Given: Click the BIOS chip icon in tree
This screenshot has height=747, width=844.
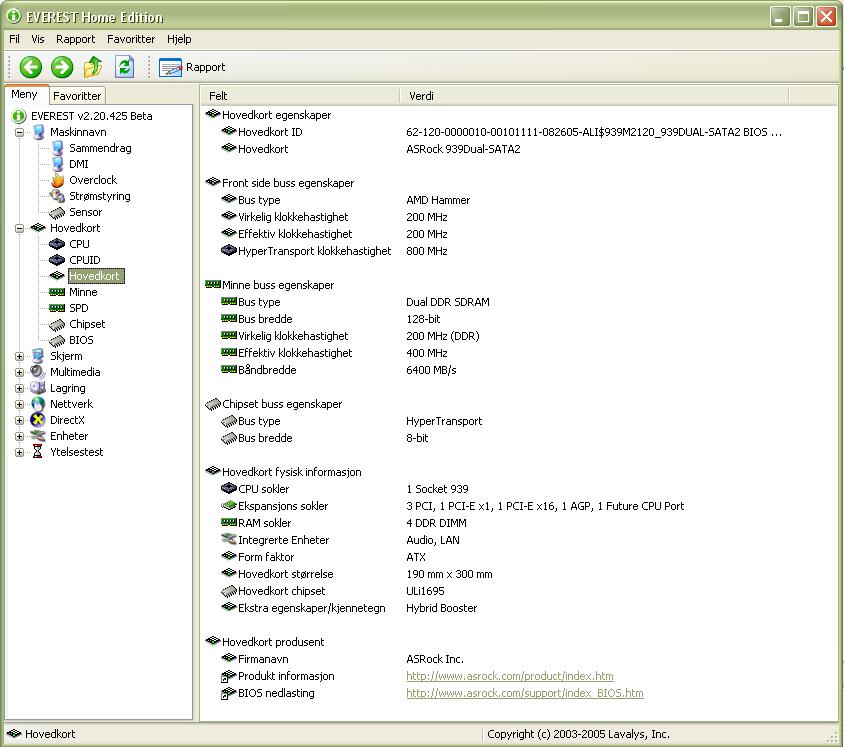Looking at the screenshot, I should pyautogui.click(x=57, y=341).
